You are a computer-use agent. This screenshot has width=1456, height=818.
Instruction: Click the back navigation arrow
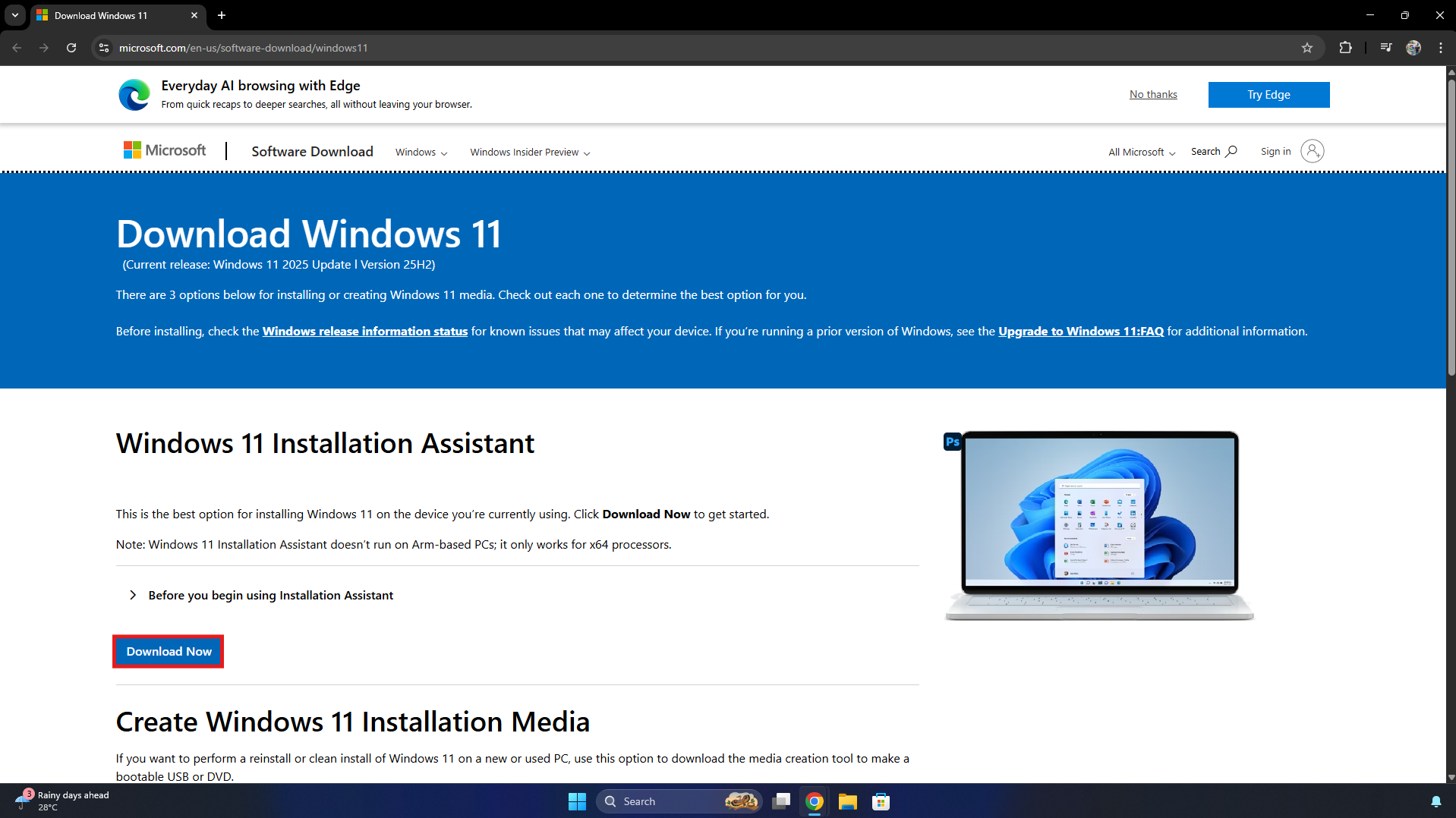pyautogui.click(x=16, y=47)
